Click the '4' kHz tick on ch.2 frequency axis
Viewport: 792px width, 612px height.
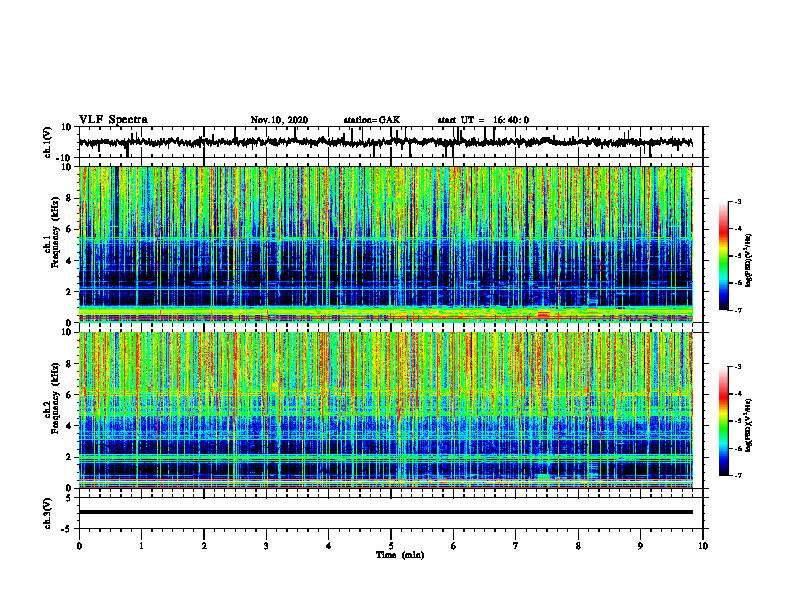pos(69,426)
